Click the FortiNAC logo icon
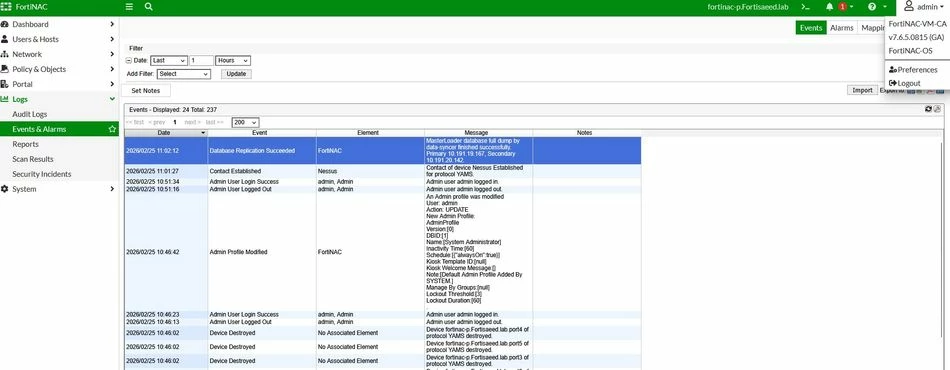The image size is (950, 370). click(6, 7)
